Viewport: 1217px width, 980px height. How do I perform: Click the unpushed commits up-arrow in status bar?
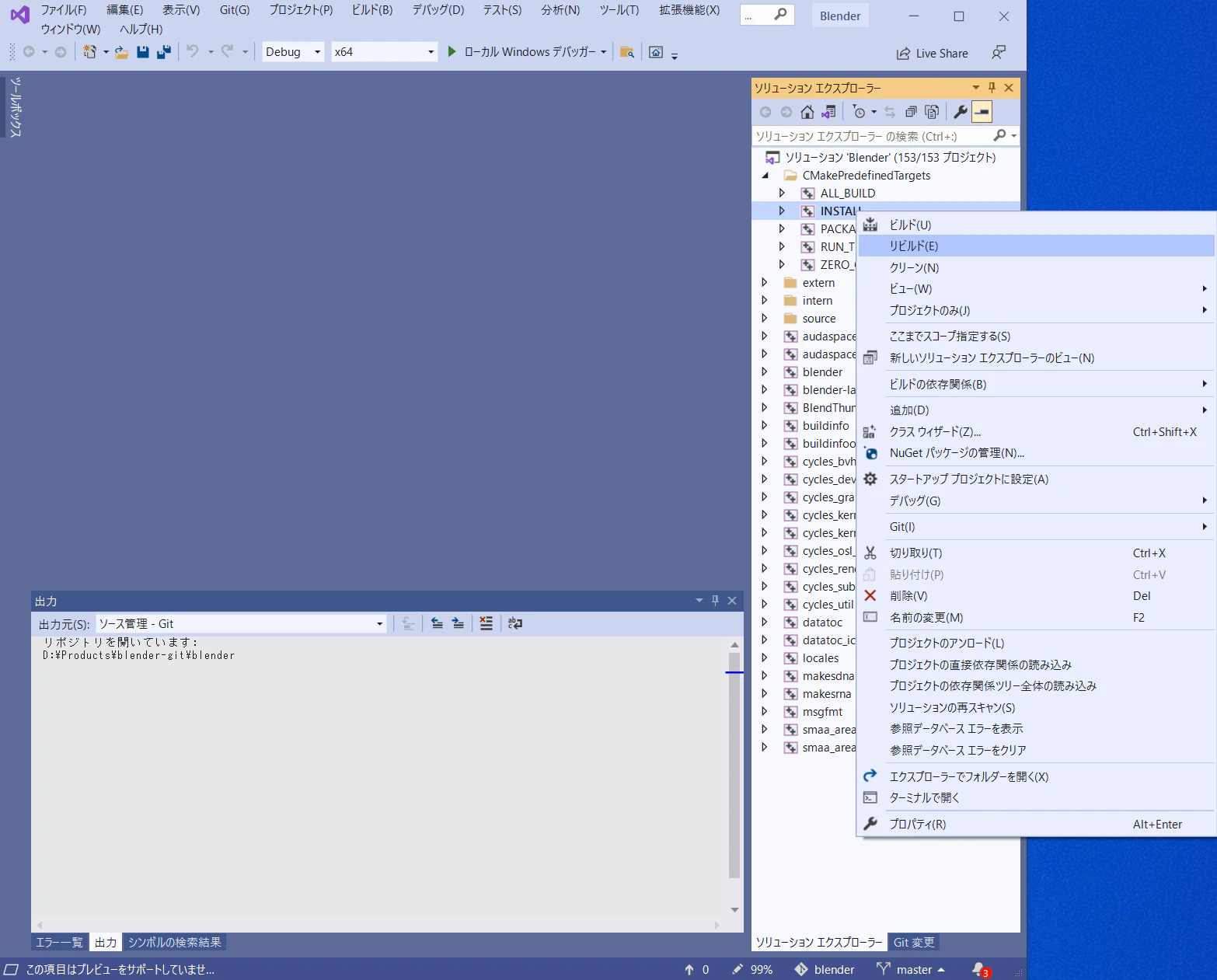point(689,970)
